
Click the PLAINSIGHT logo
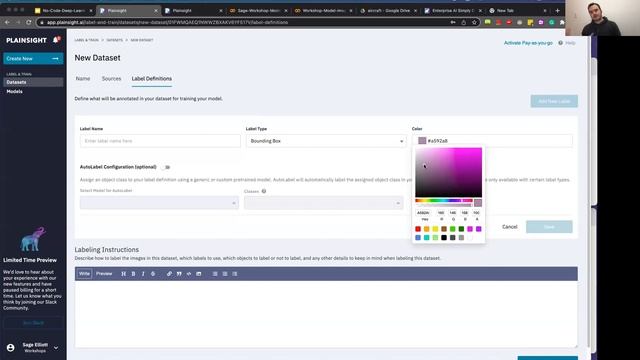(27, 40)
